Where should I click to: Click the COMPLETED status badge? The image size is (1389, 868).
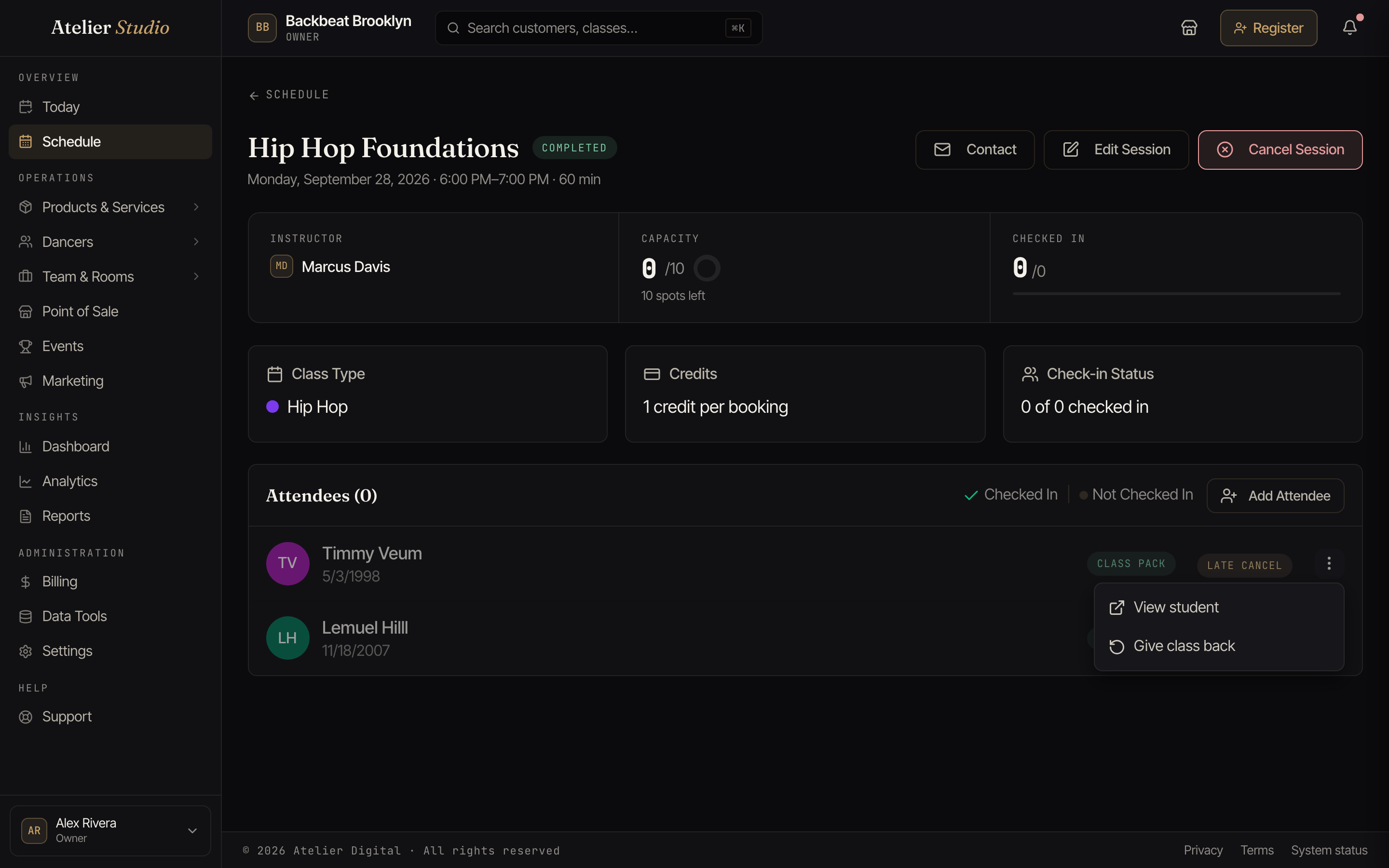tap(574, 148)
